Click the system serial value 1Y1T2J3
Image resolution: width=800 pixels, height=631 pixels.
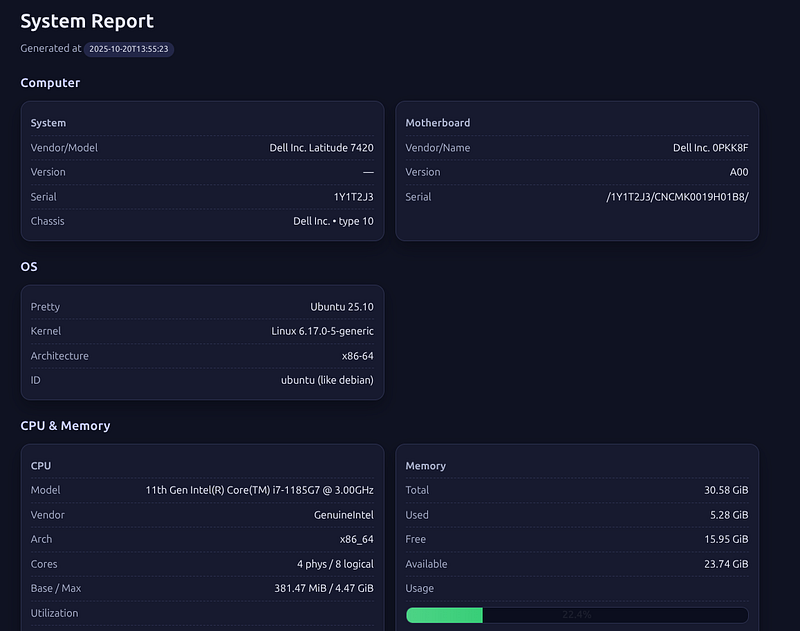(354, 197)
